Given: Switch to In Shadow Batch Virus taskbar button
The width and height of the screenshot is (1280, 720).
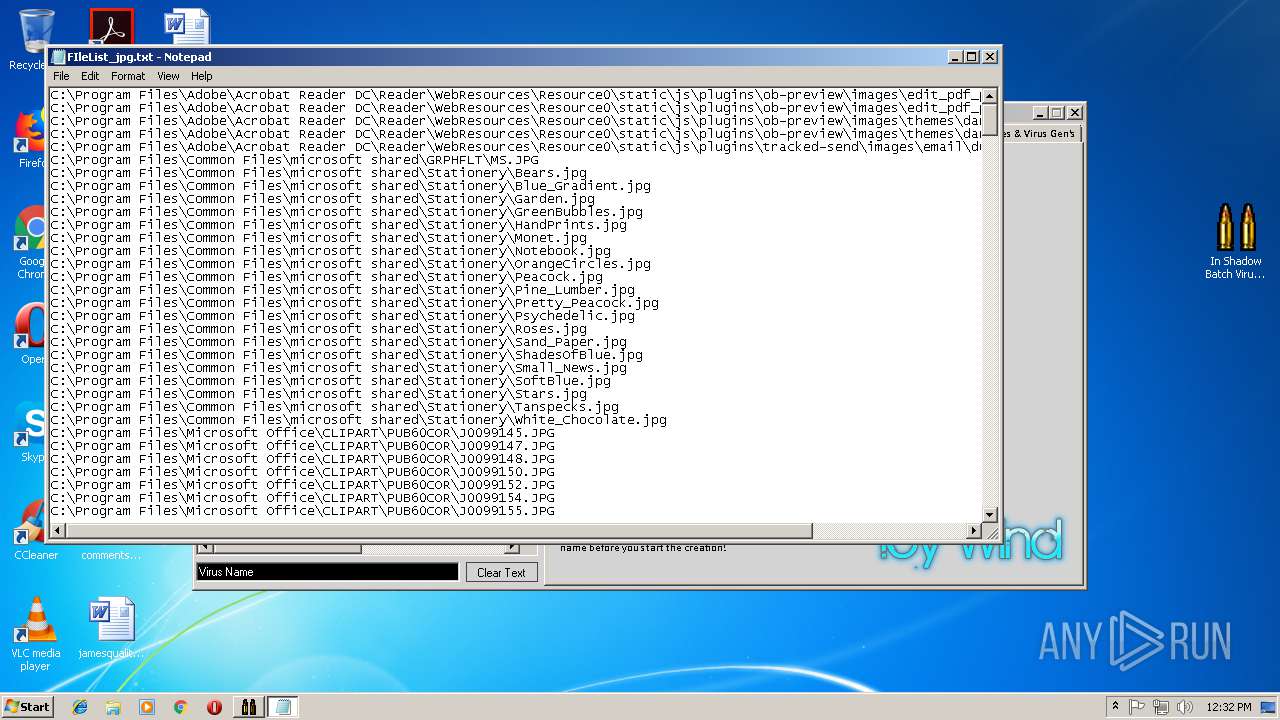Looking at the screenshot, I should (x=248, y=707).
